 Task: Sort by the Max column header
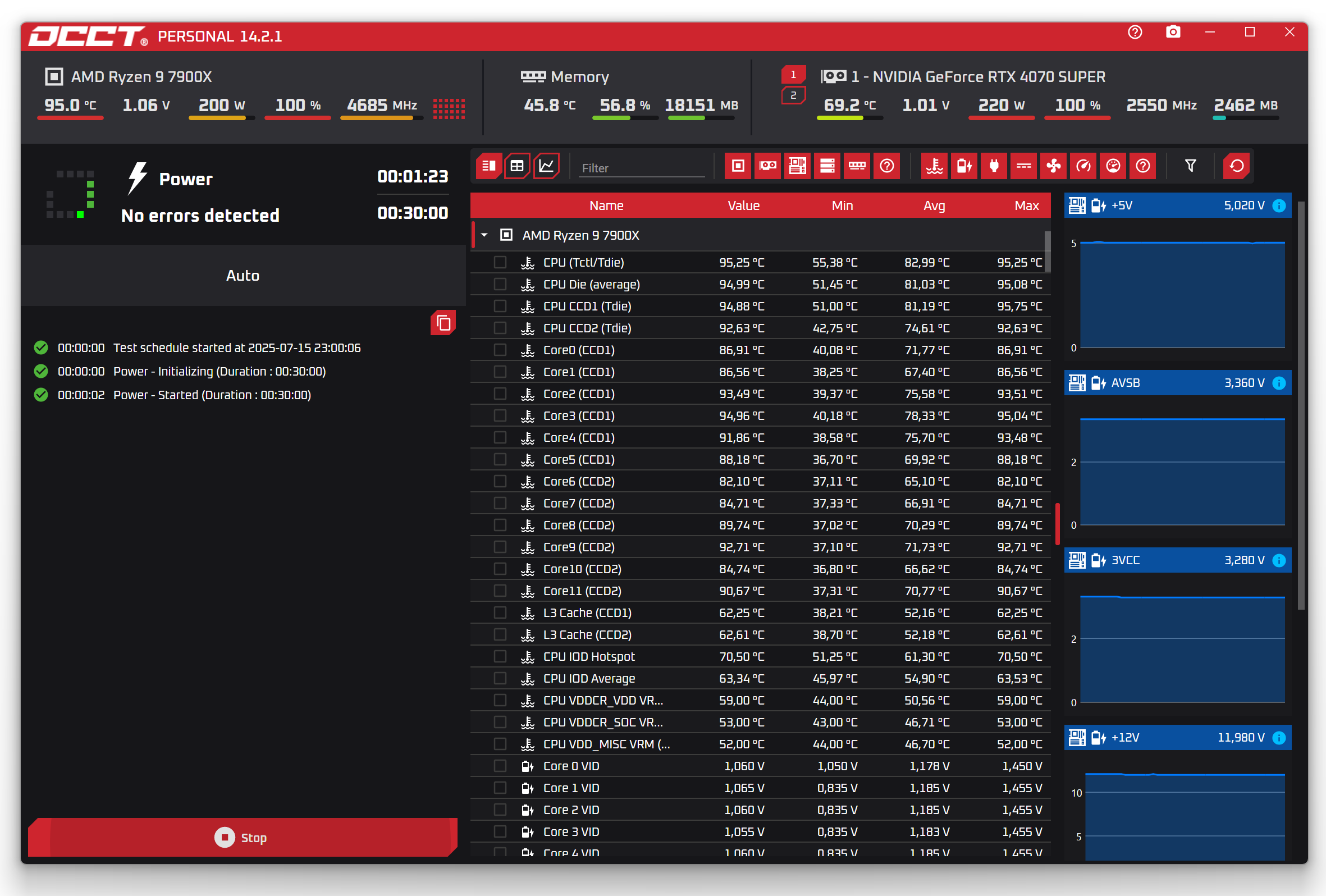coord(1026,205)
